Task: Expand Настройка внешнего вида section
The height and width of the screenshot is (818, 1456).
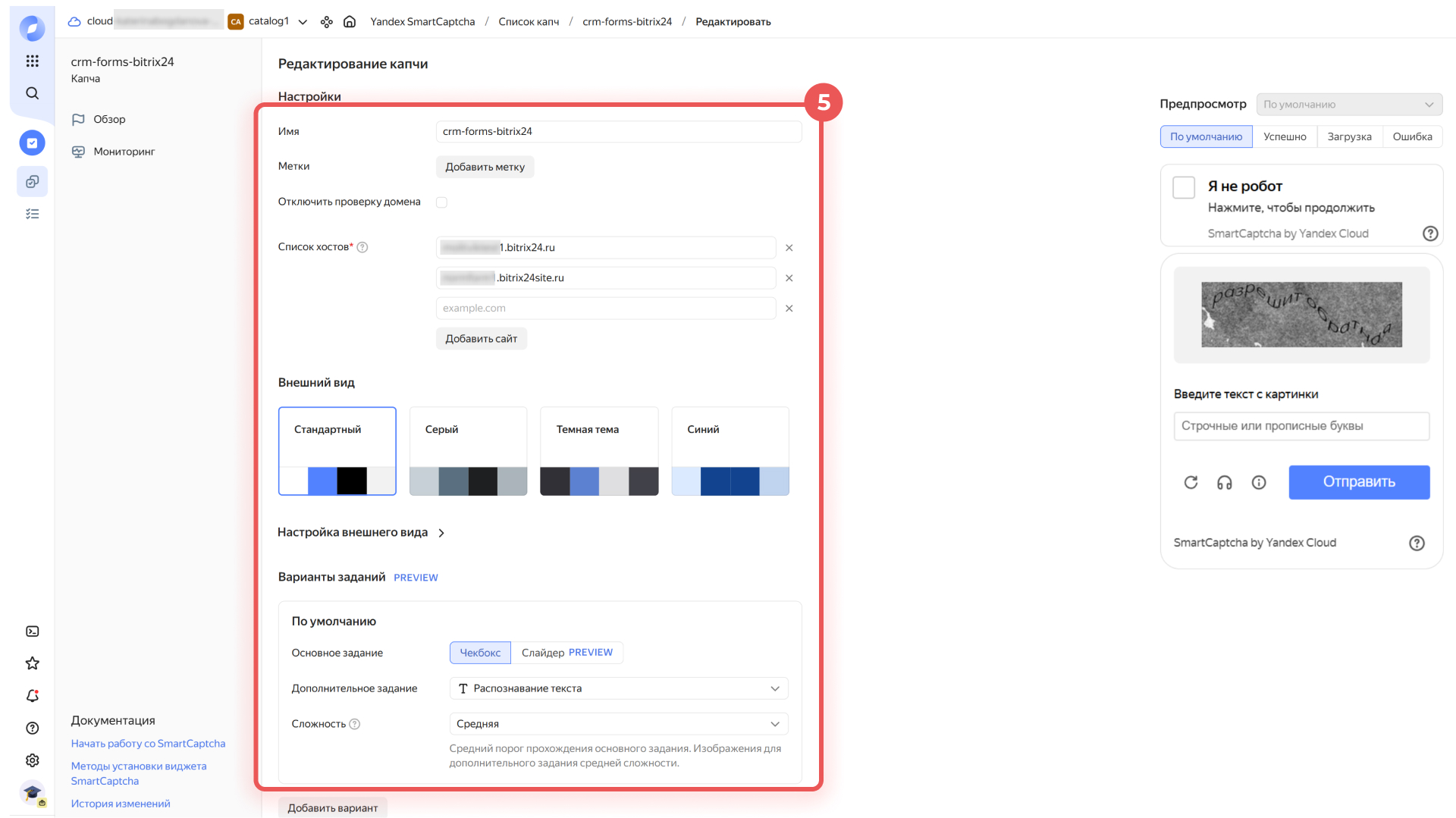Action: tap(361, 533)
